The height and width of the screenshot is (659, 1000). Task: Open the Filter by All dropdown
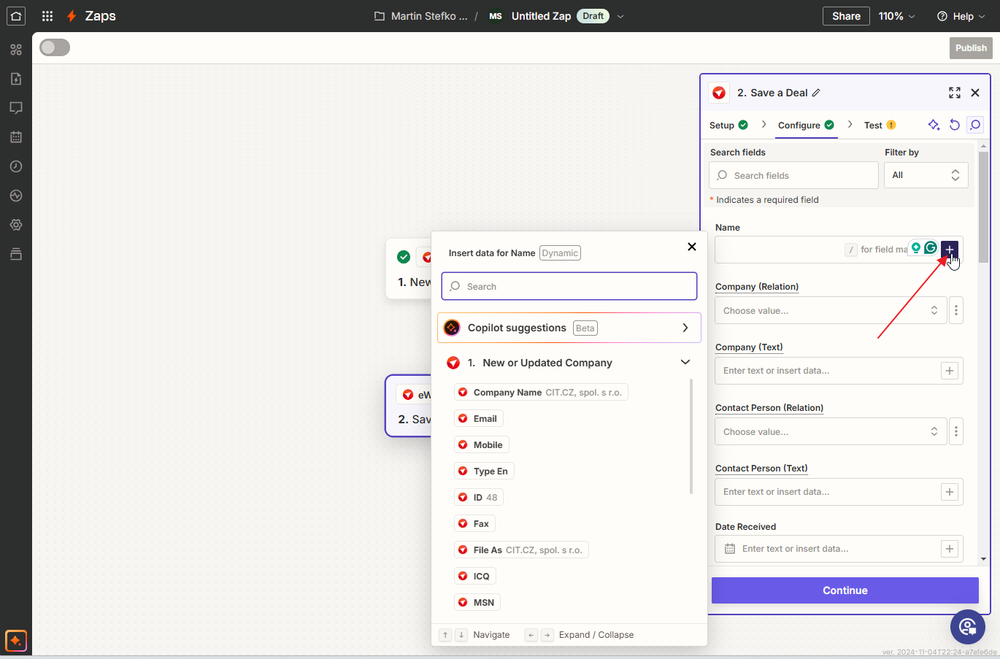925,175
